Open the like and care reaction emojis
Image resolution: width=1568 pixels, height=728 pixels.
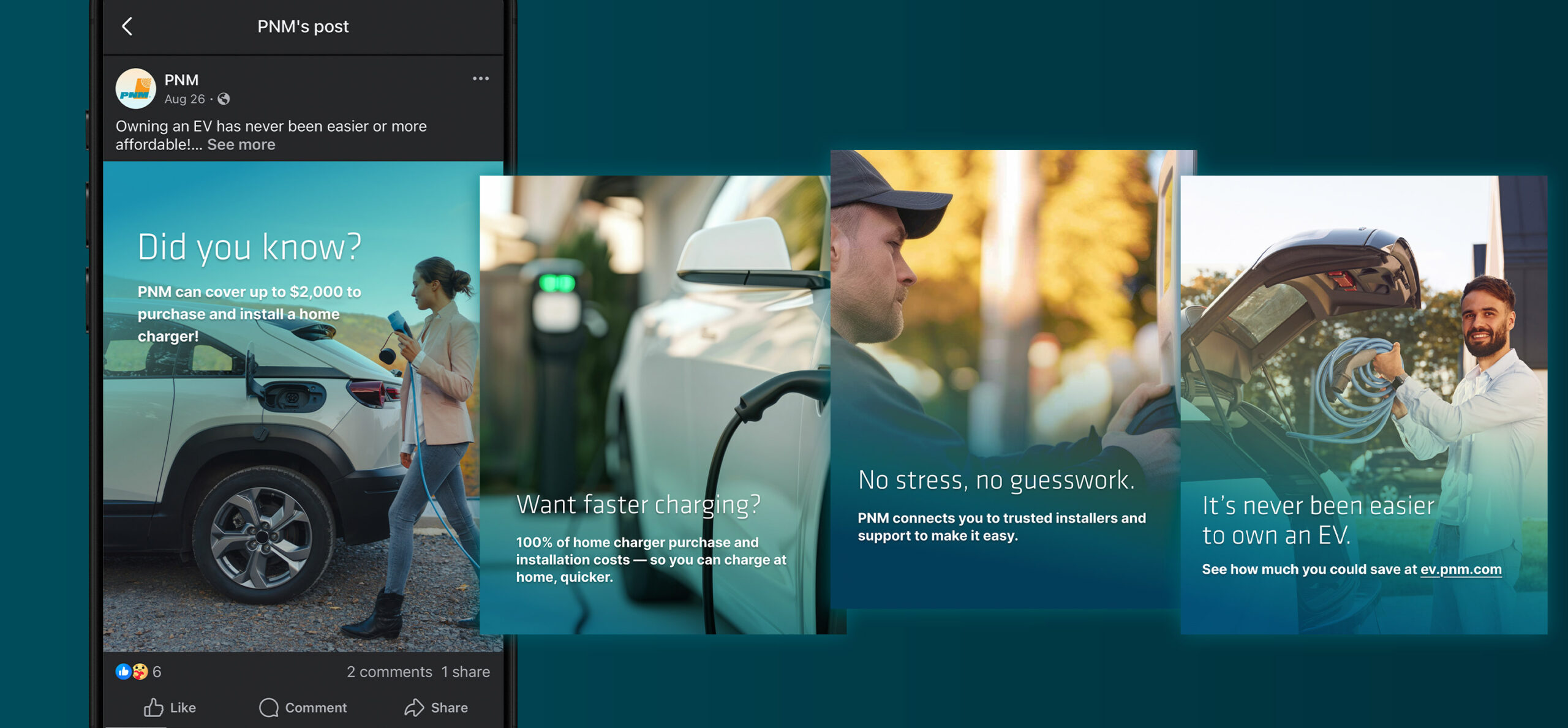click(132, 672)
